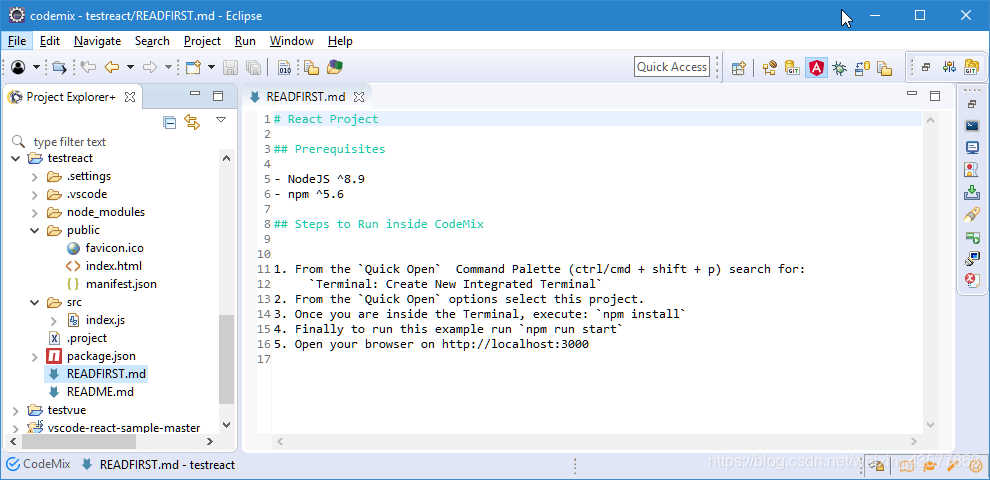Viewport: 990px width, 480px height.
Task: Go to last edit location
Action: pyautogui.click(x=88, y=67)
